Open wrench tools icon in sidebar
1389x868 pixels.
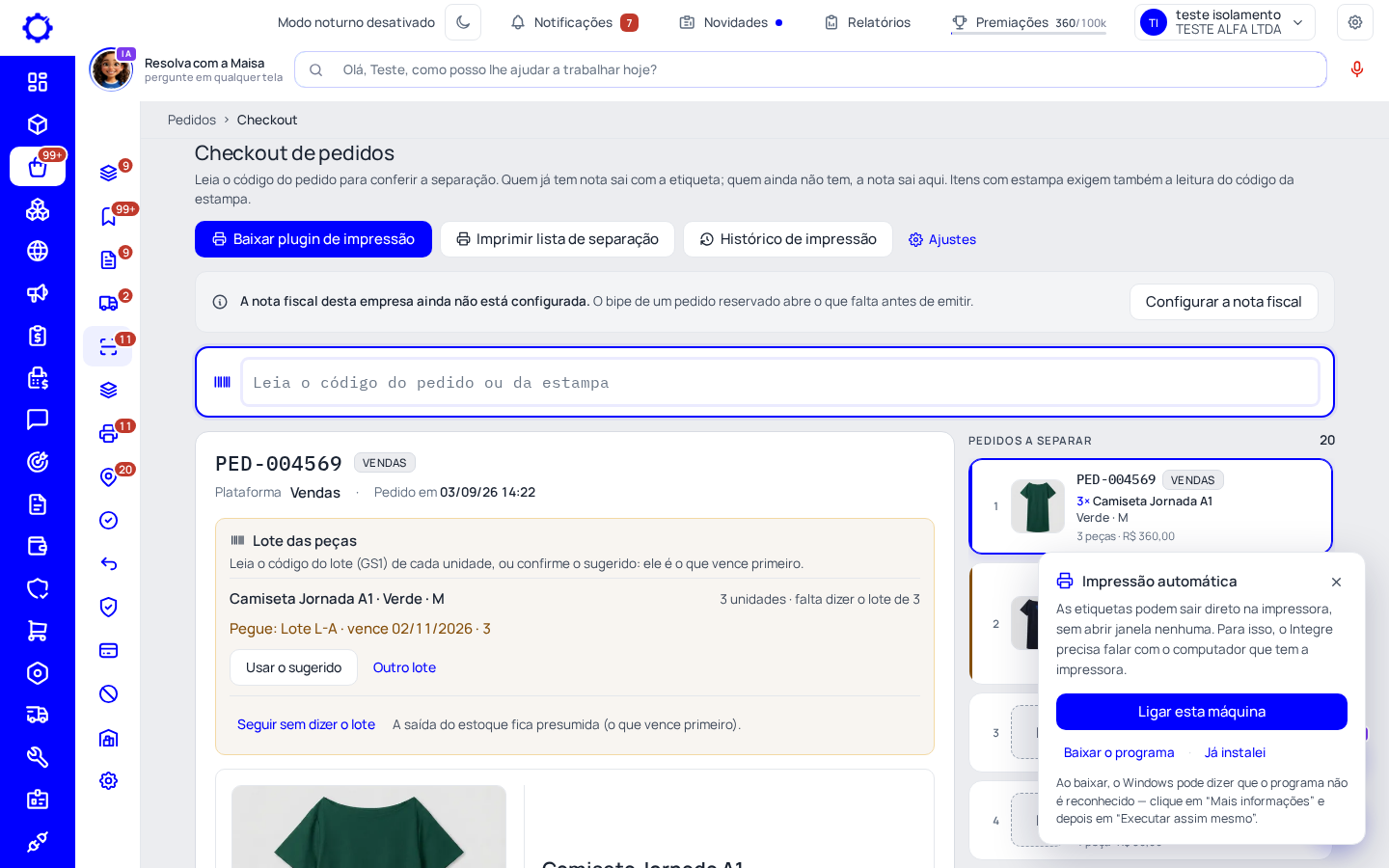(x=38, y=757)
